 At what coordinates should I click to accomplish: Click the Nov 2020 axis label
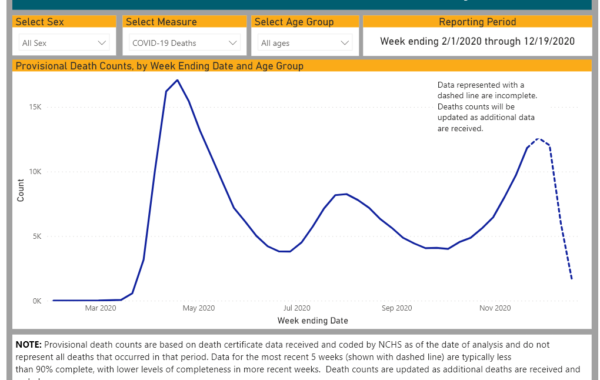[495, 308]
